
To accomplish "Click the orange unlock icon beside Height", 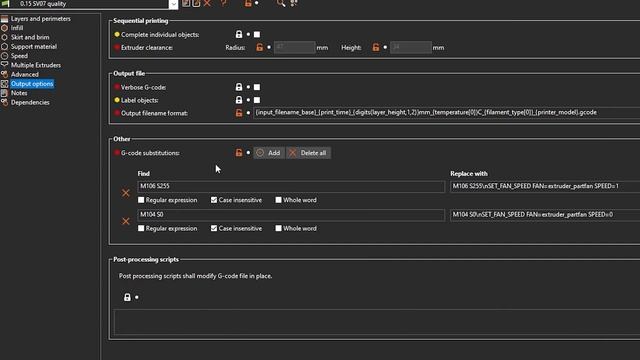I will 376,47.
